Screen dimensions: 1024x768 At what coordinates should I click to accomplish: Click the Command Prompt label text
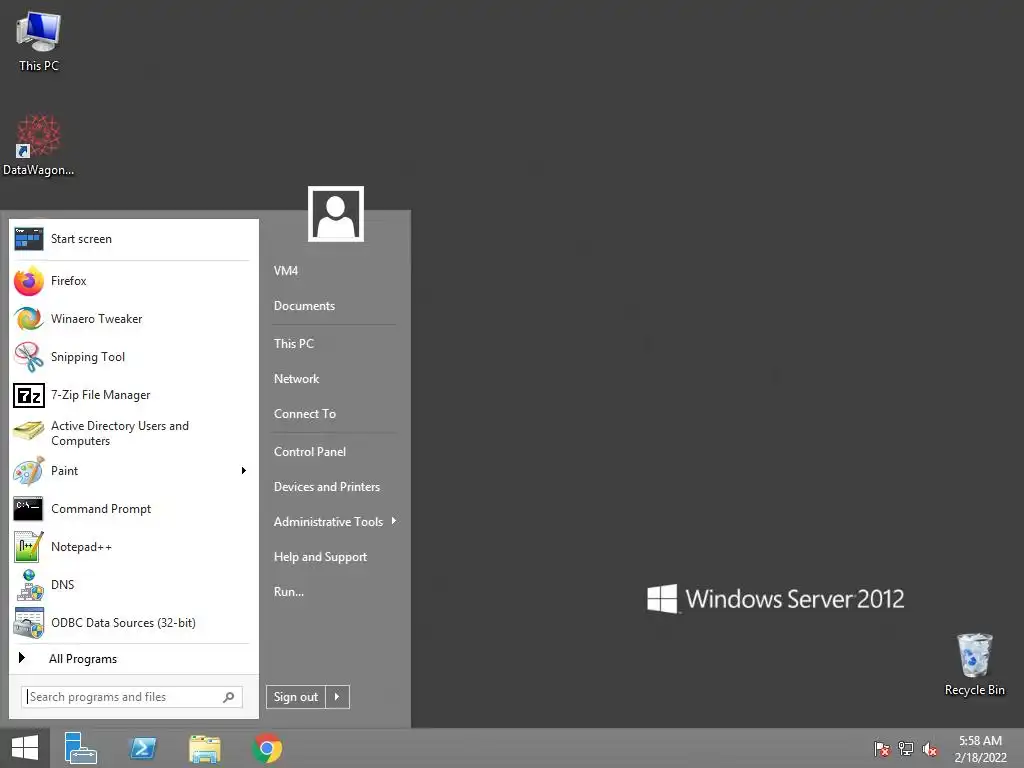click(x=101, y=509)
